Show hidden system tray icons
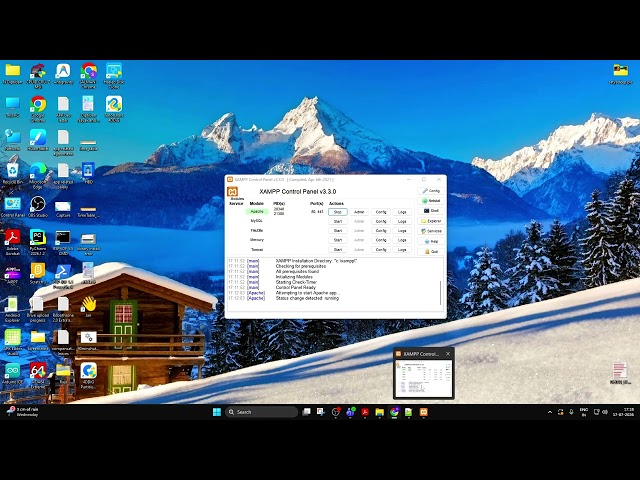Screen dimensions: 640x480 tap(550, 412)
